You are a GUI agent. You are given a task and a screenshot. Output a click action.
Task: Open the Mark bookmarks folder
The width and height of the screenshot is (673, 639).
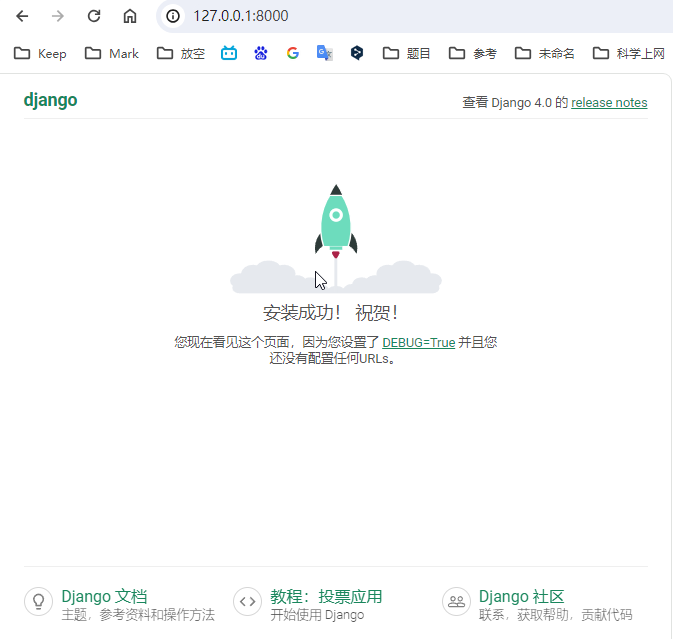112,54
